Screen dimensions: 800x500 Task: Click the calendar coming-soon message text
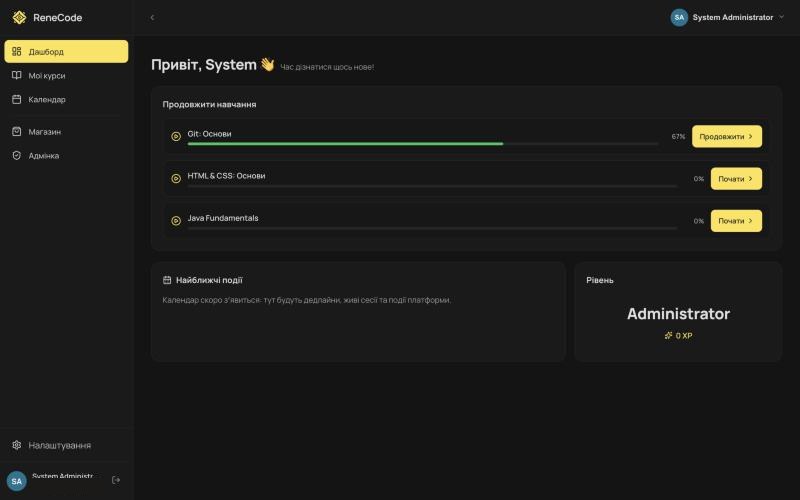click(x=307, y=300)
